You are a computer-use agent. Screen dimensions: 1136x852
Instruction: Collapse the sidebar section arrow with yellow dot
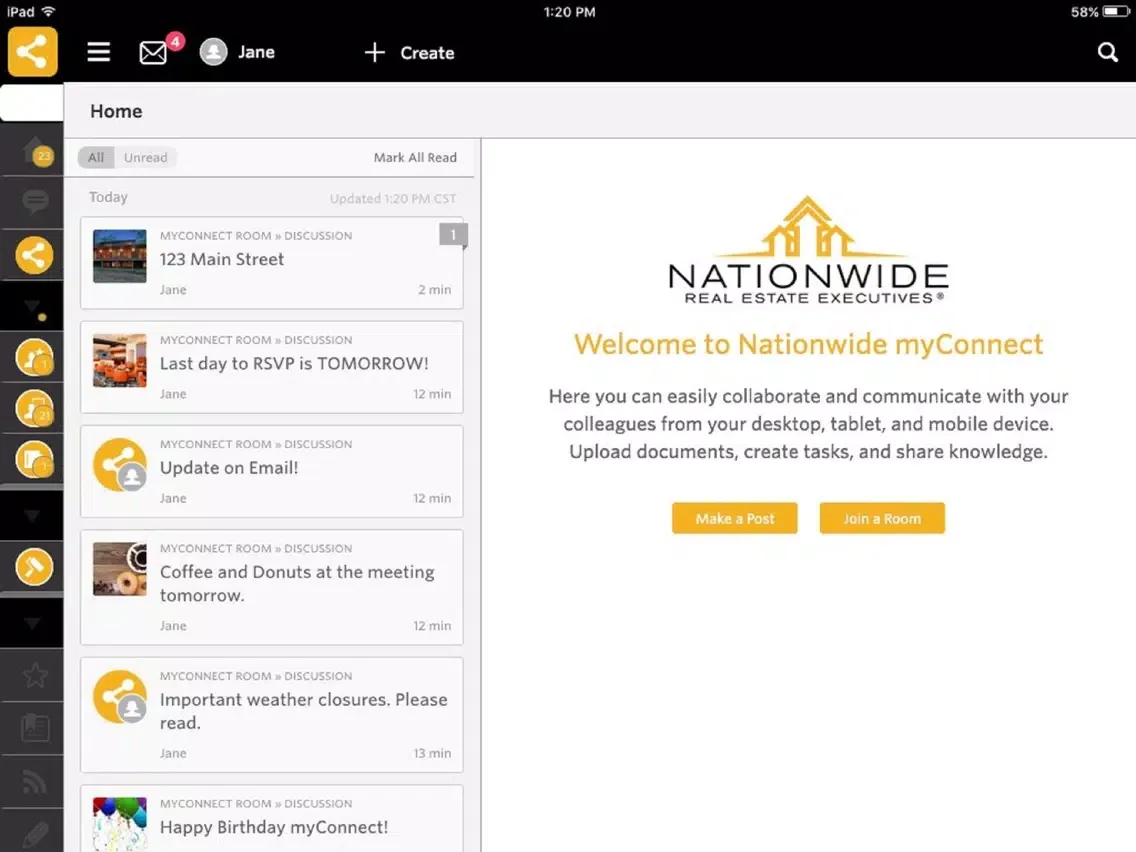point(33,307)
